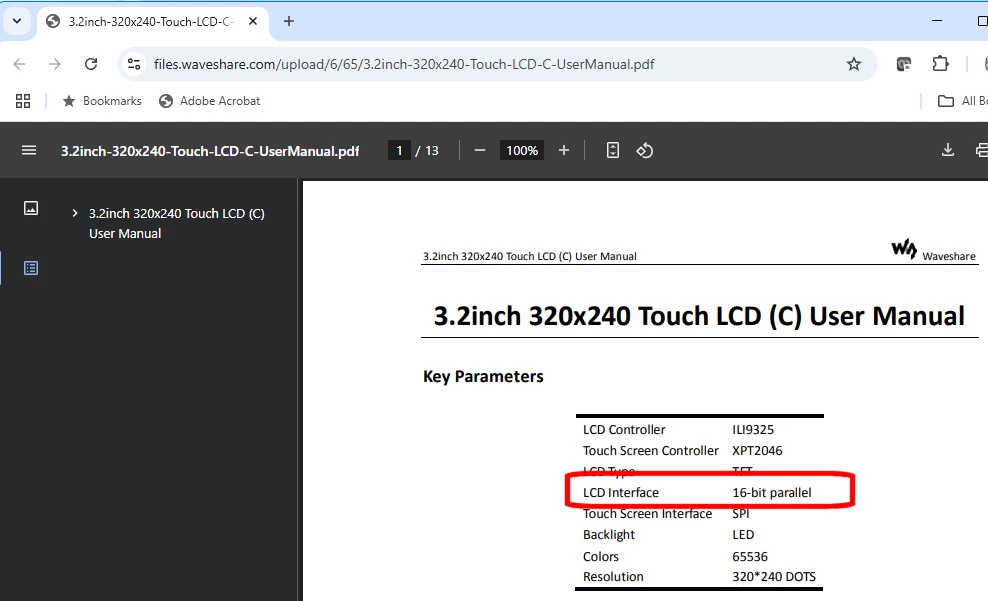The width and height of the screenshot is (988, 601).
Task: Show document outline in the sidebar
Action: 31,268
